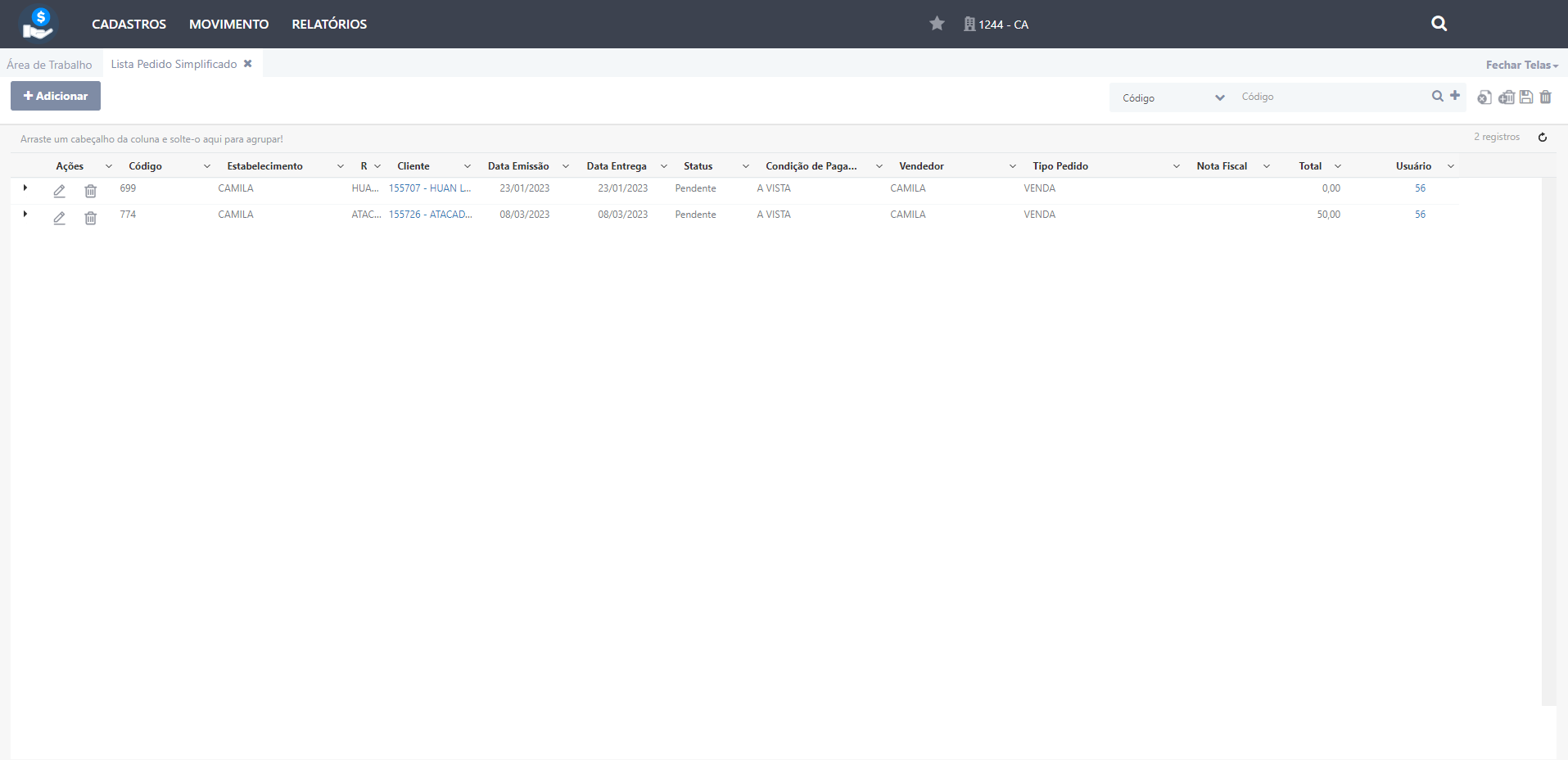Click the trash-with-plus toolbar icon
1568x760 pixels.
1506,97
